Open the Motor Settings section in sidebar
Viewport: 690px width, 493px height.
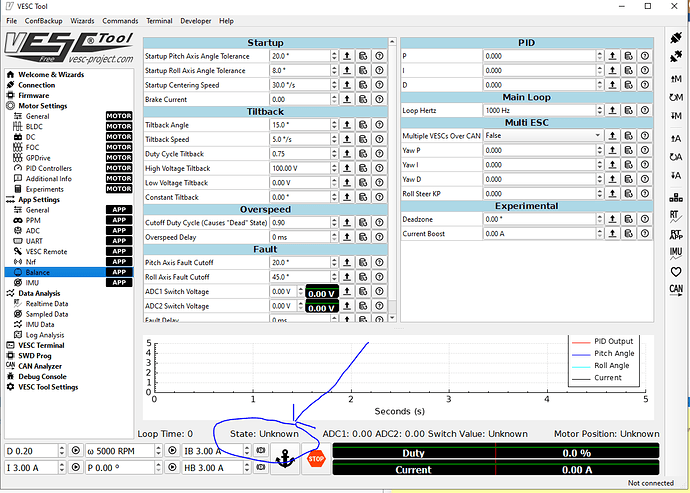click(43, 105)
